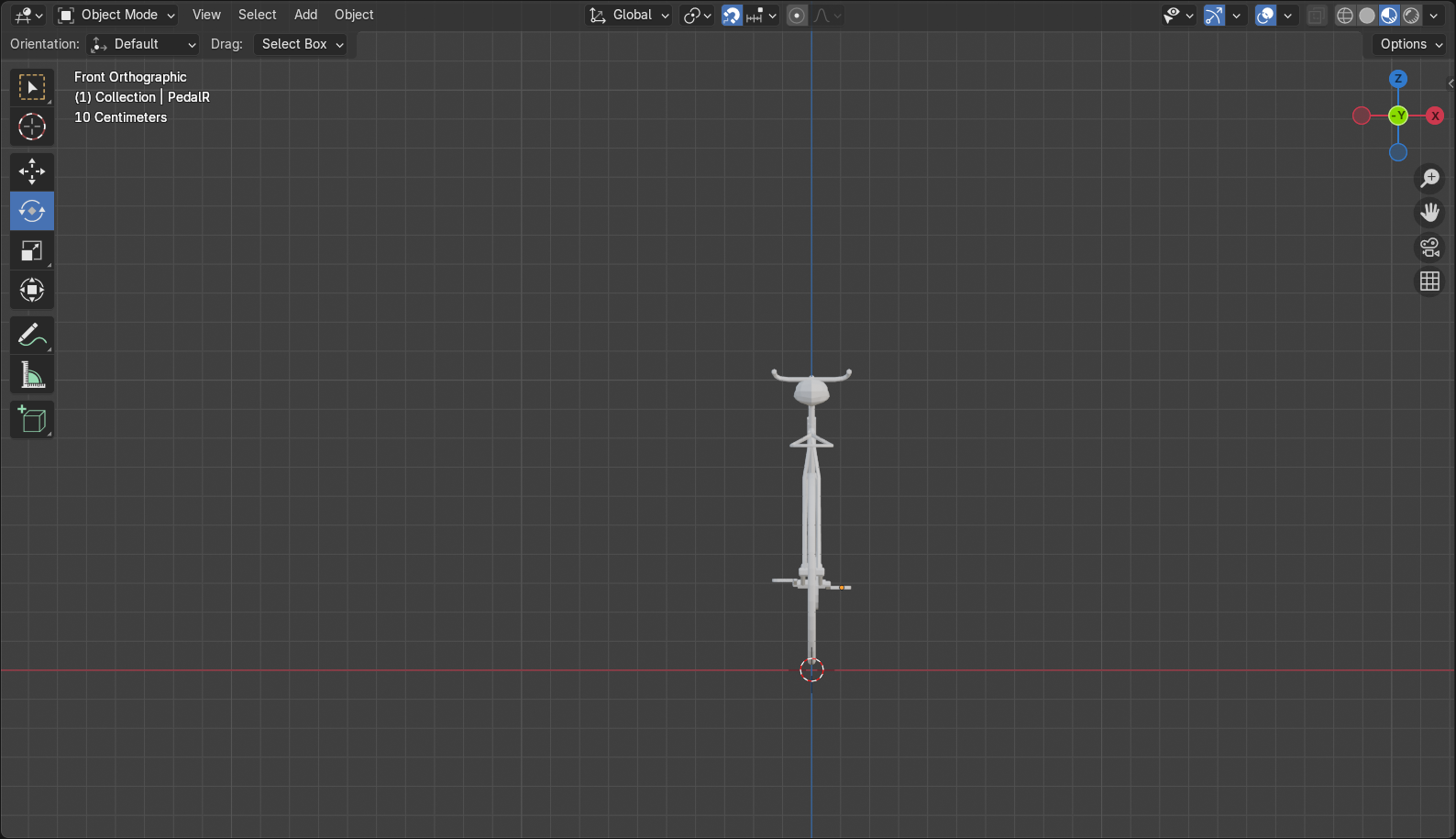Click the blue Z axis gizmo handle
This screenshot has height=839, width=1456.
coord(1398,79)
